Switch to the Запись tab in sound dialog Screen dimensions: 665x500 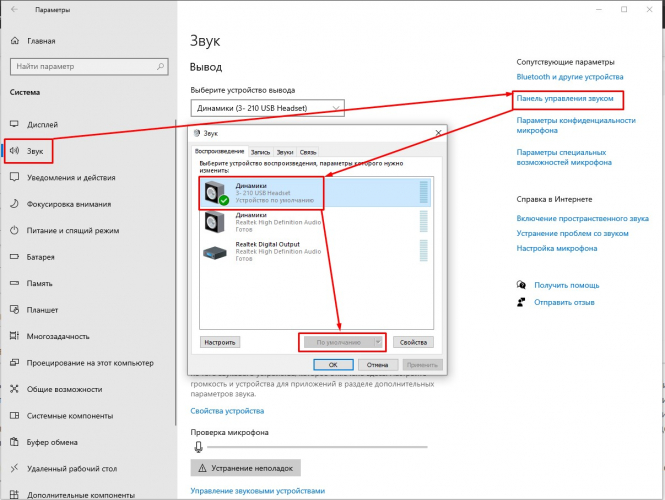pos(260,152)
